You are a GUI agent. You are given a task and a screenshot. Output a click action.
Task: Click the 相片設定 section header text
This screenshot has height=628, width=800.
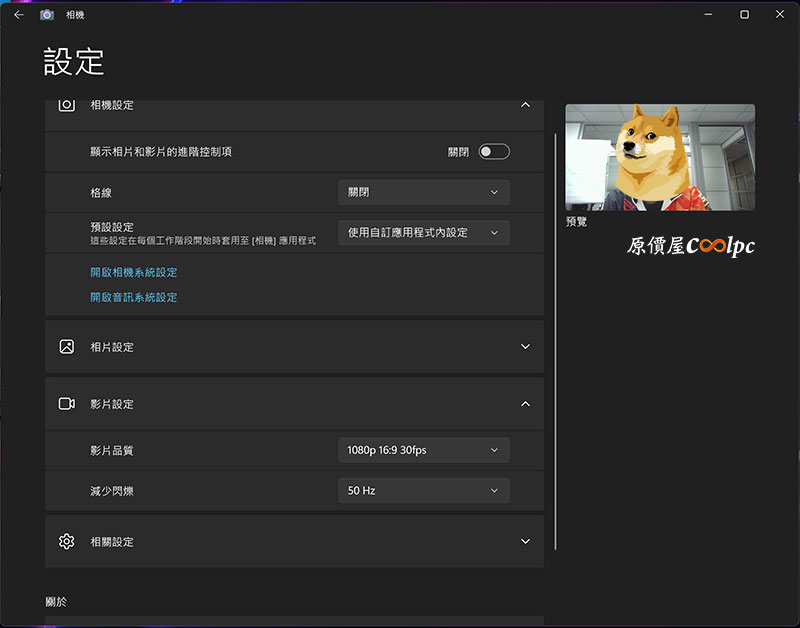[112, 347]
